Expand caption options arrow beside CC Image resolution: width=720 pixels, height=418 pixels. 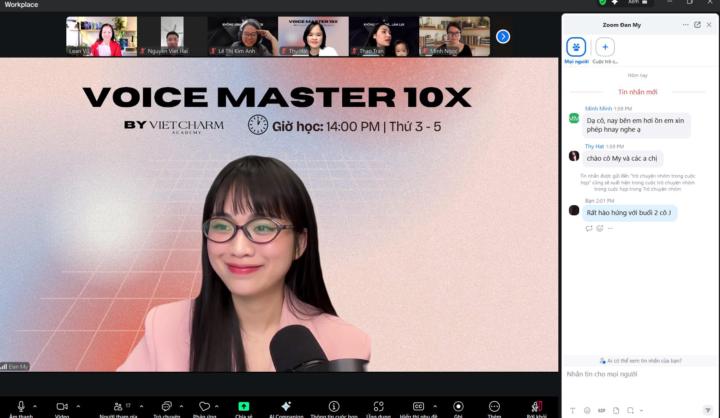click(x=435, y=406)
